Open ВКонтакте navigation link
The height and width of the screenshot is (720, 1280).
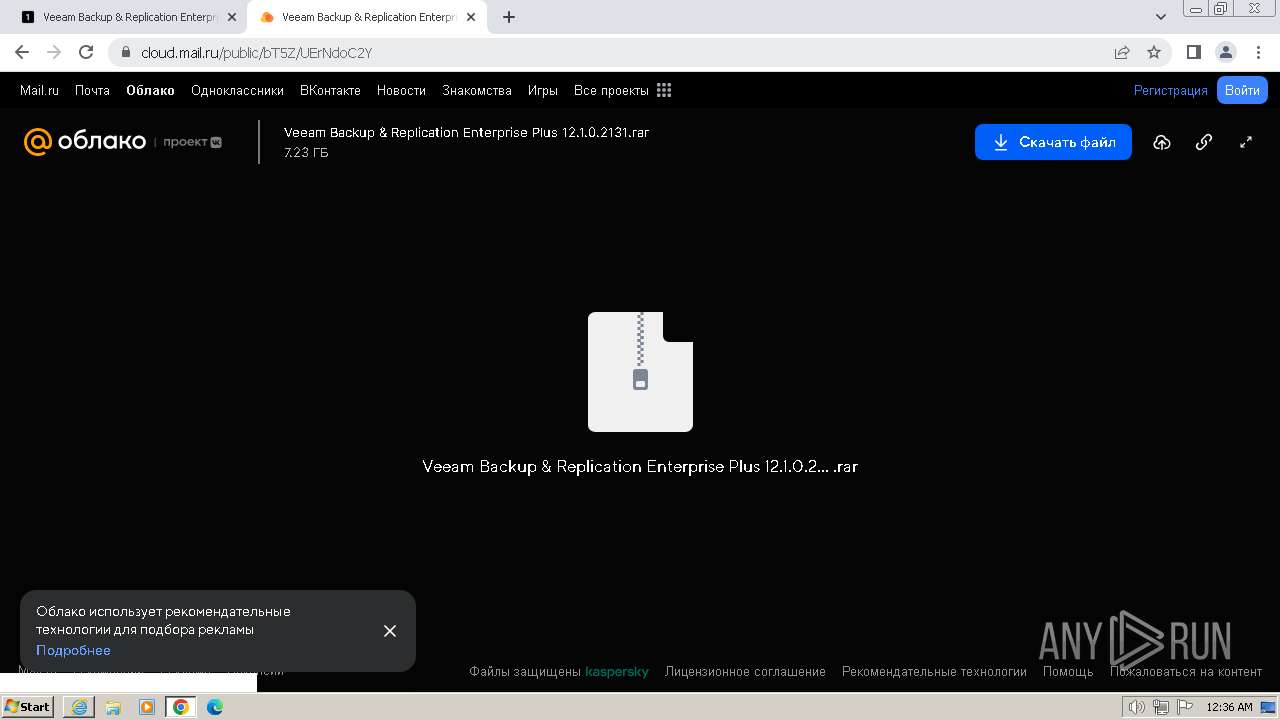330,90
